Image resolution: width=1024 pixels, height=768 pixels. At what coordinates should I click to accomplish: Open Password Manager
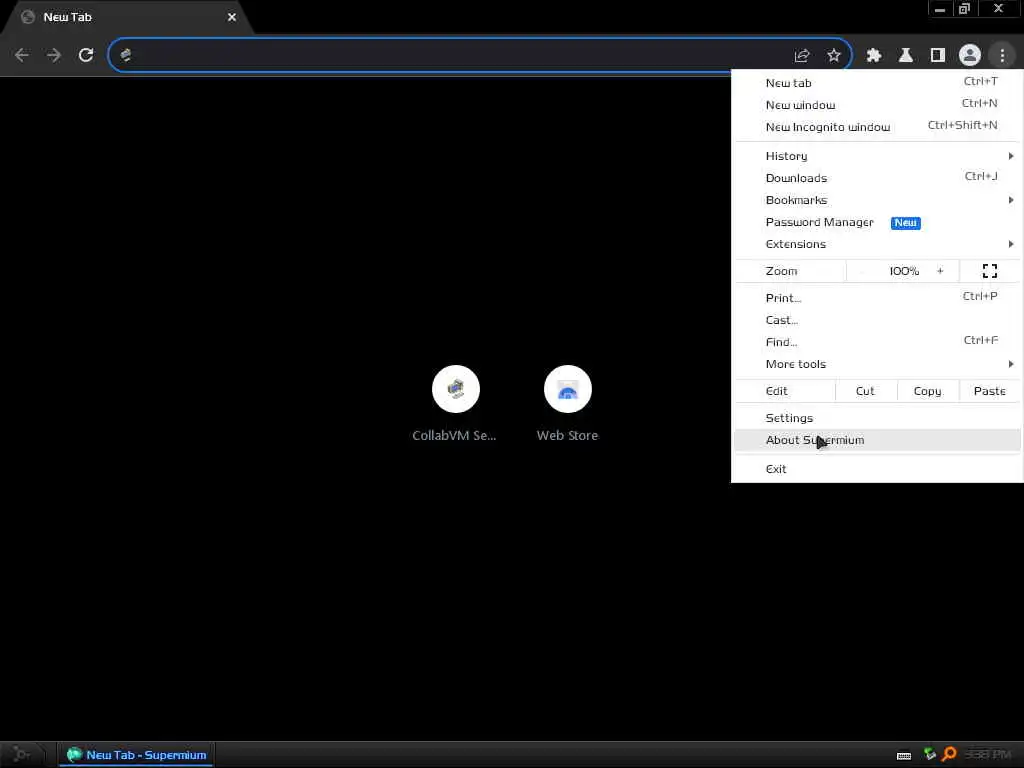(877, 222)
